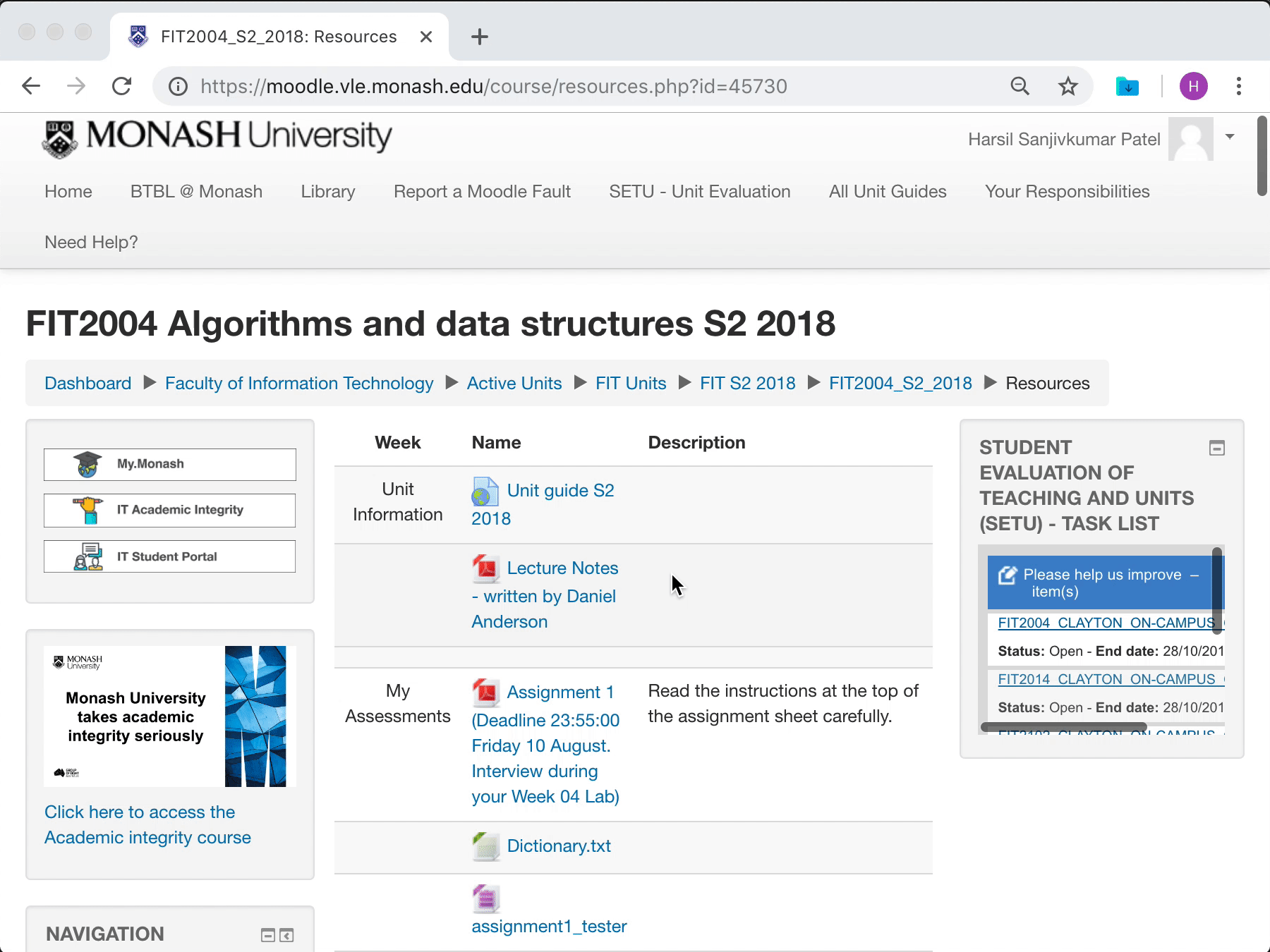Open the Home menu item
Screen dimensions: 1270x952
coord(68,192)
